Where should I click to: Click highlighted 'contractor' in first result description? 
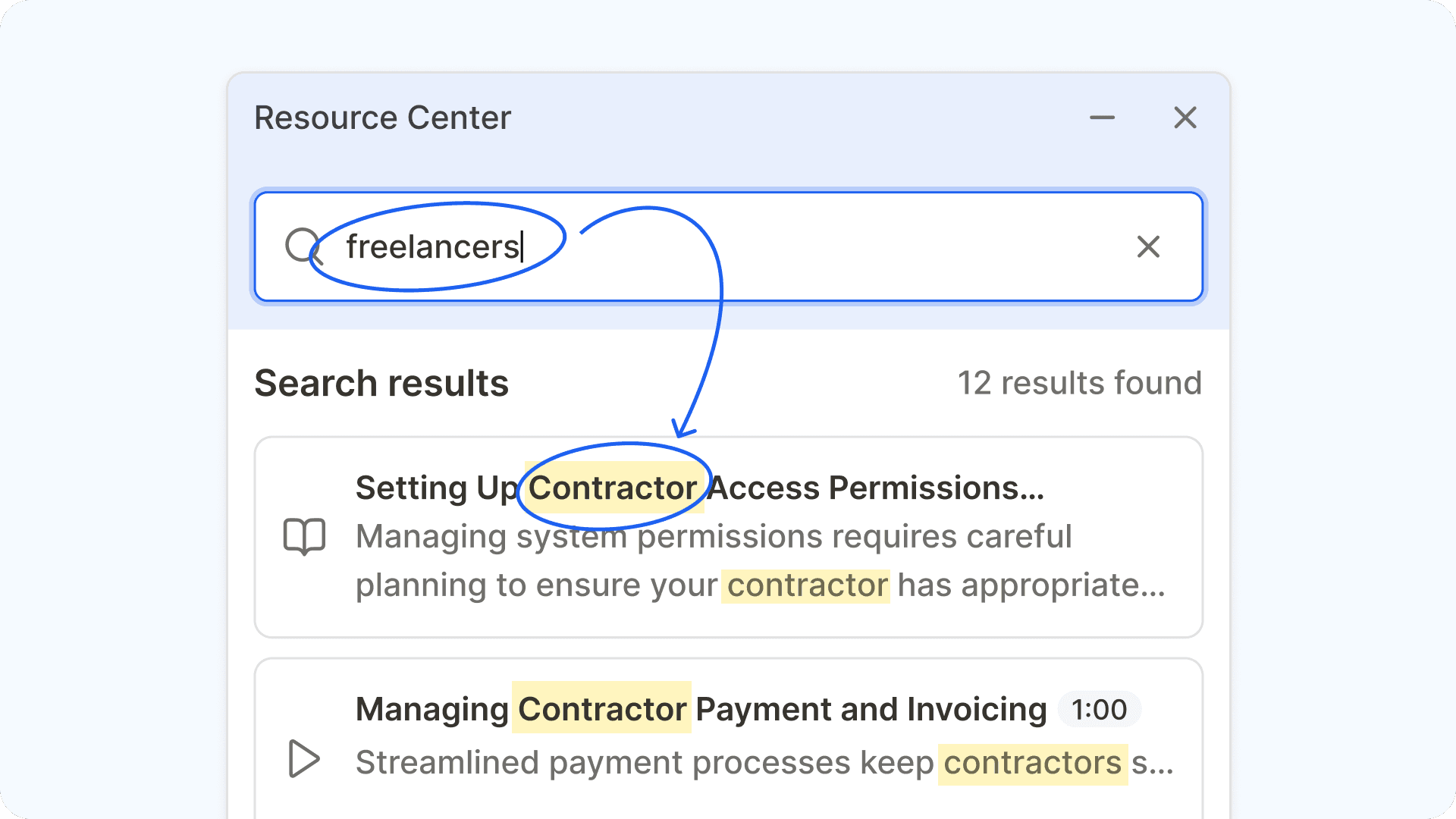point(806,585)
